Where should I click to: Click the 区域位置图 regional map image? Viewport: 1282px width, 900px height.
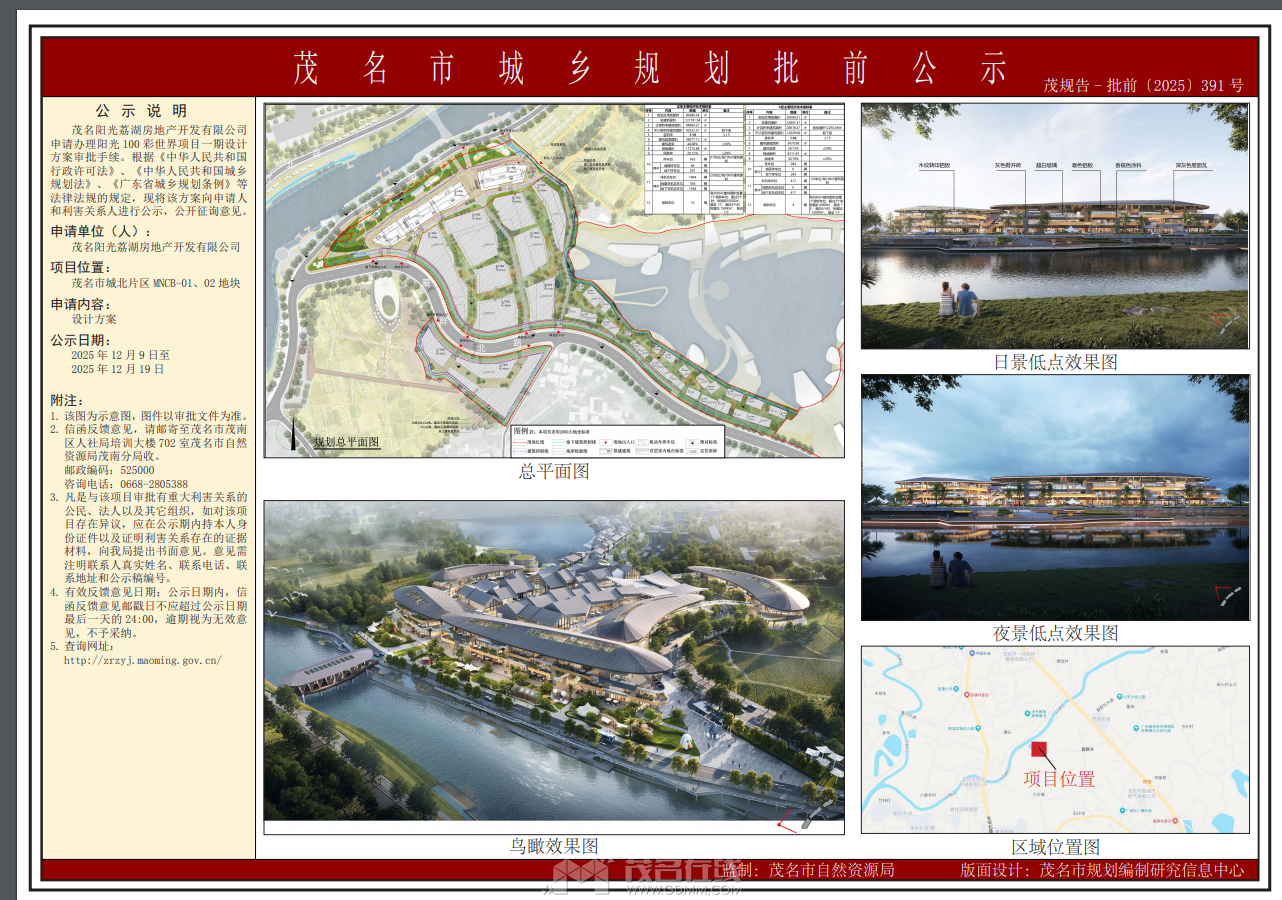[x=1055, y=740]
